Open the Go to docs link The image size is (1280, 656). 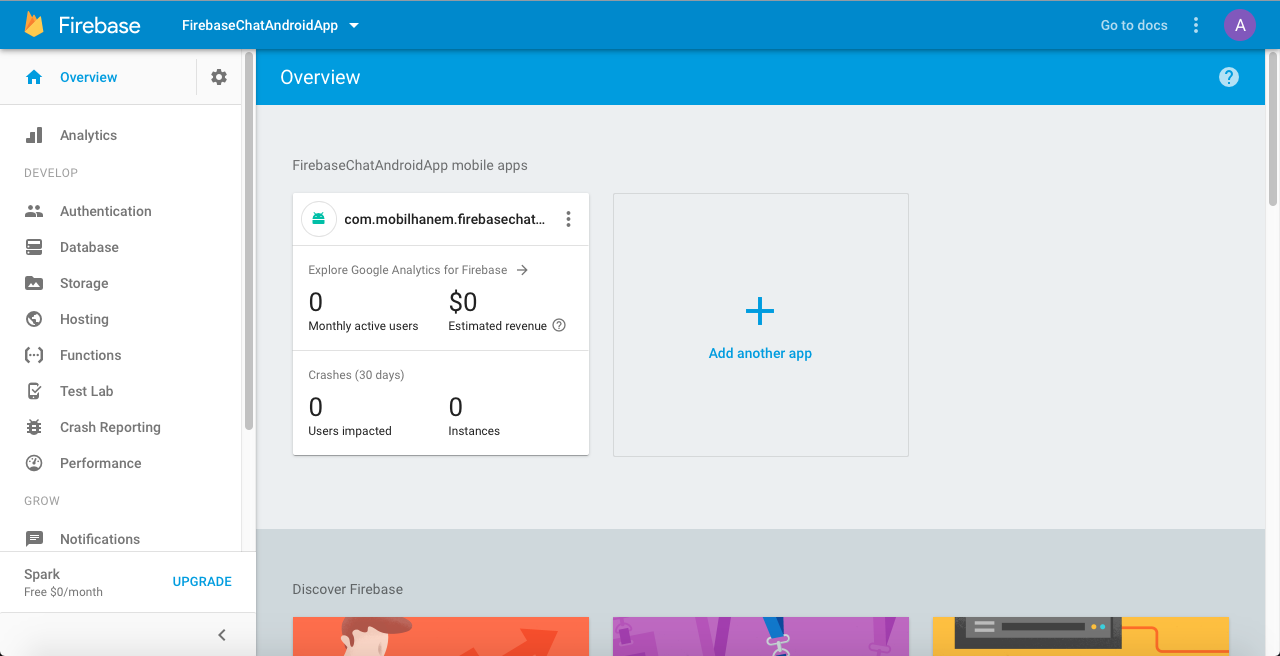1134,25
